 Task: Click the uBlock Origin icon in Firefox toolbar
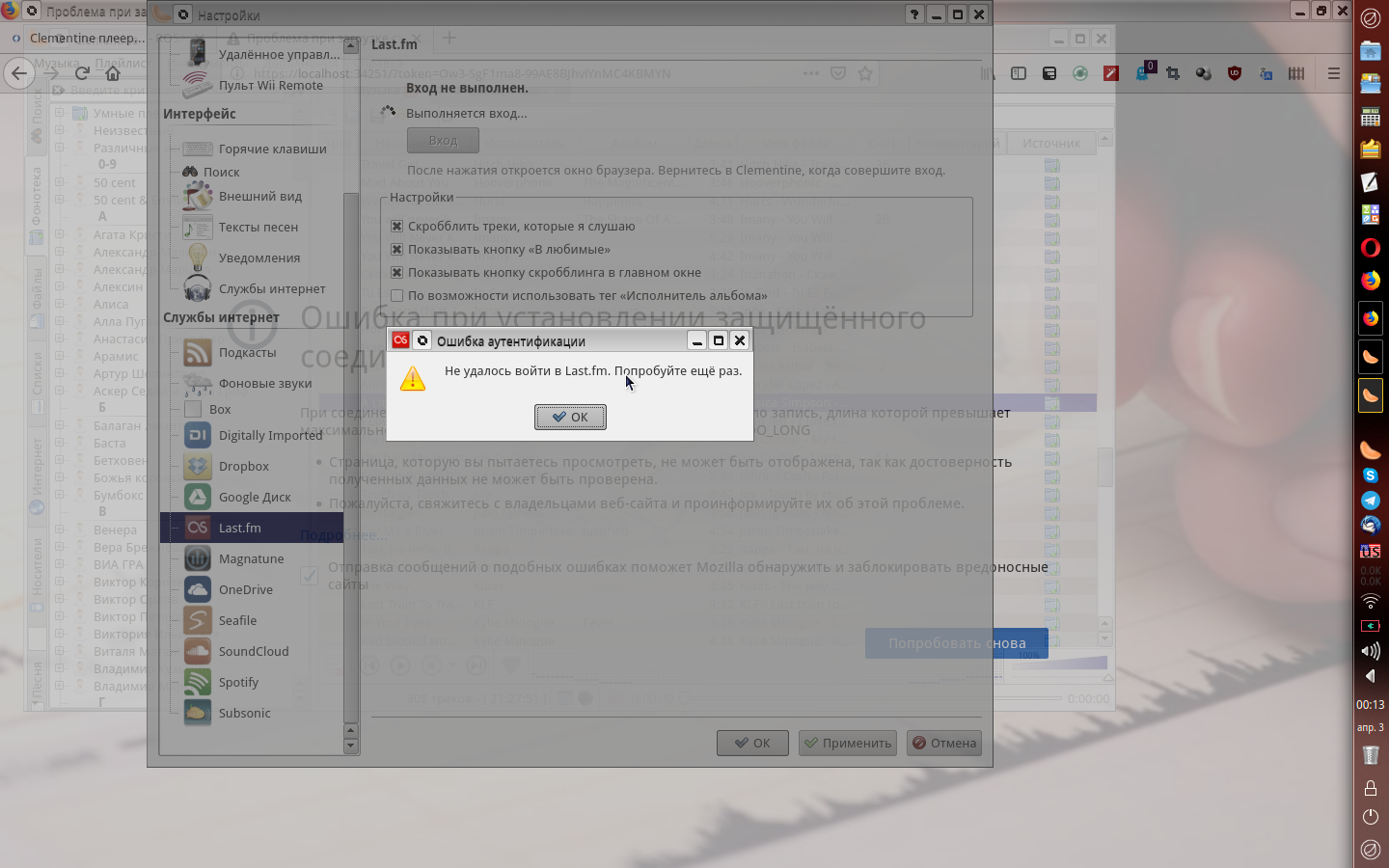point(1235,73)
